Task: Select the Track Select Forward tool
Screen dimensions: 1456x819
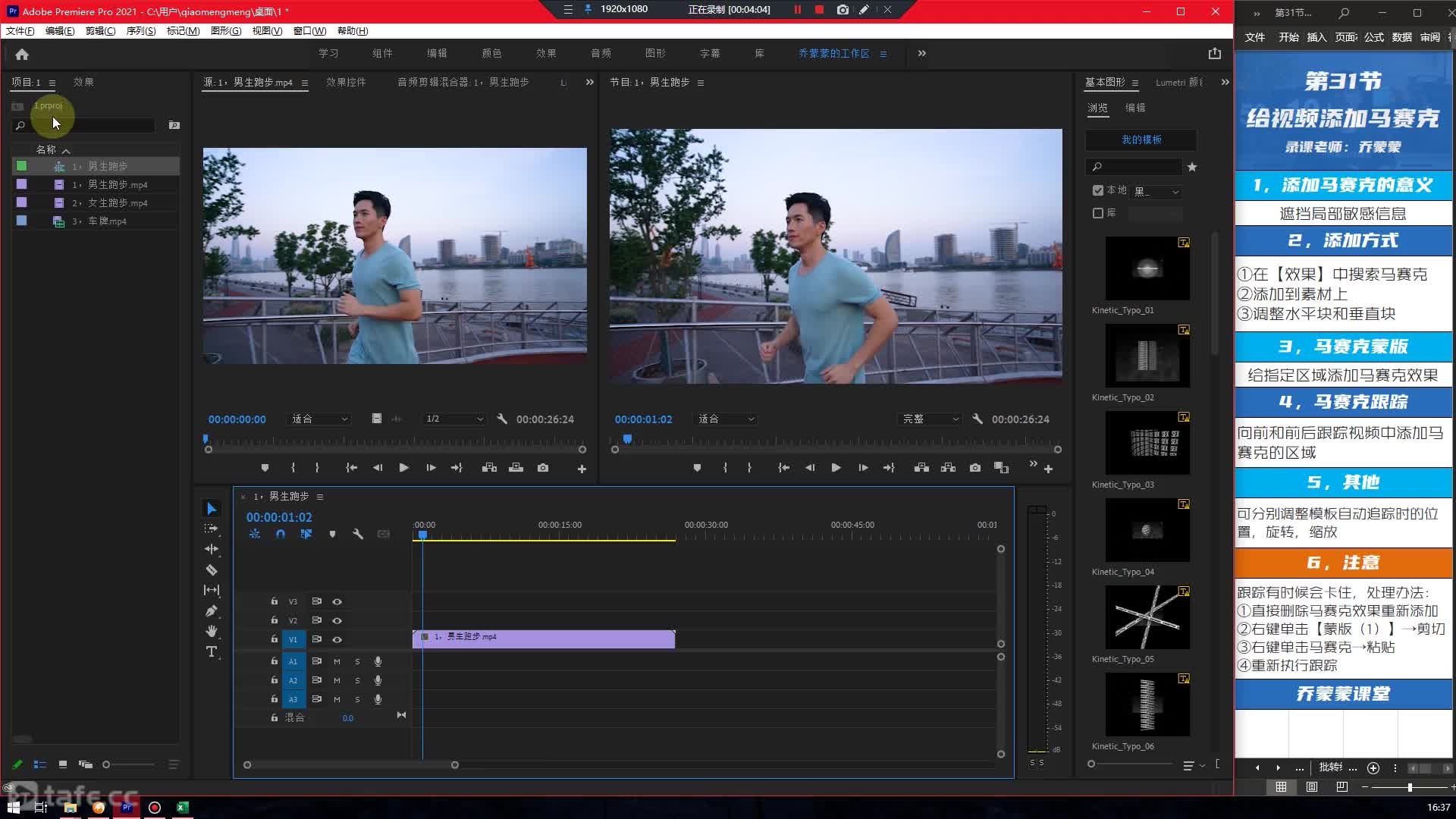Action: click(x=212, y=529)
